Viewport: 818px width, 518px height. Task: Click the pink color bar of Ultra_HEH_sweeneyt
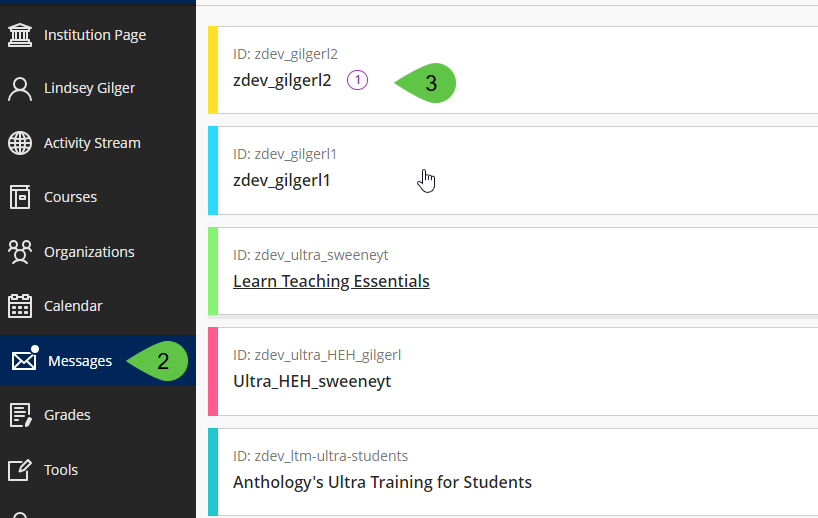213,371
